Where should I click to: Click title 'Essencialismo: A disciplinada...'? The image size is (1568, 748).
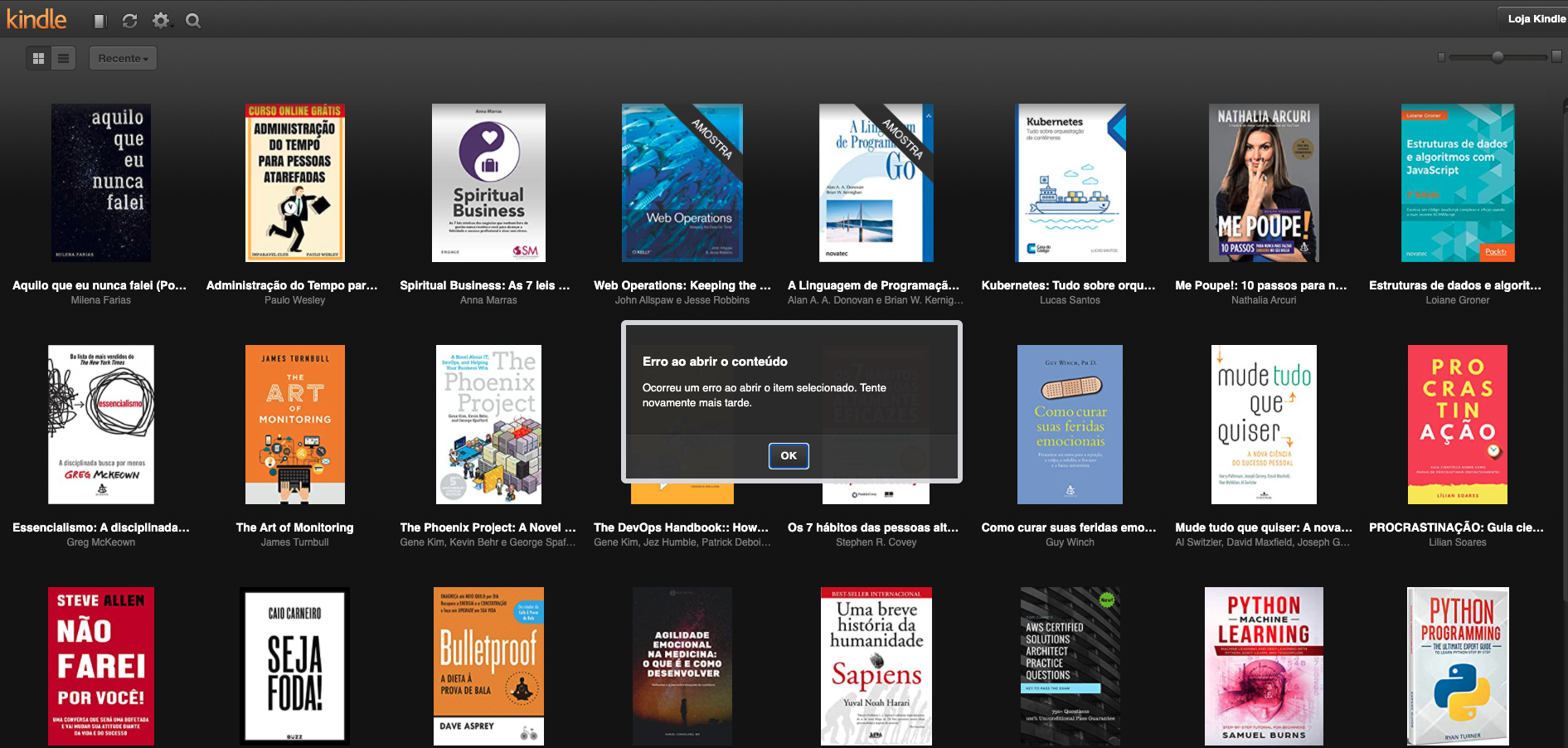[x=101, y=527]
